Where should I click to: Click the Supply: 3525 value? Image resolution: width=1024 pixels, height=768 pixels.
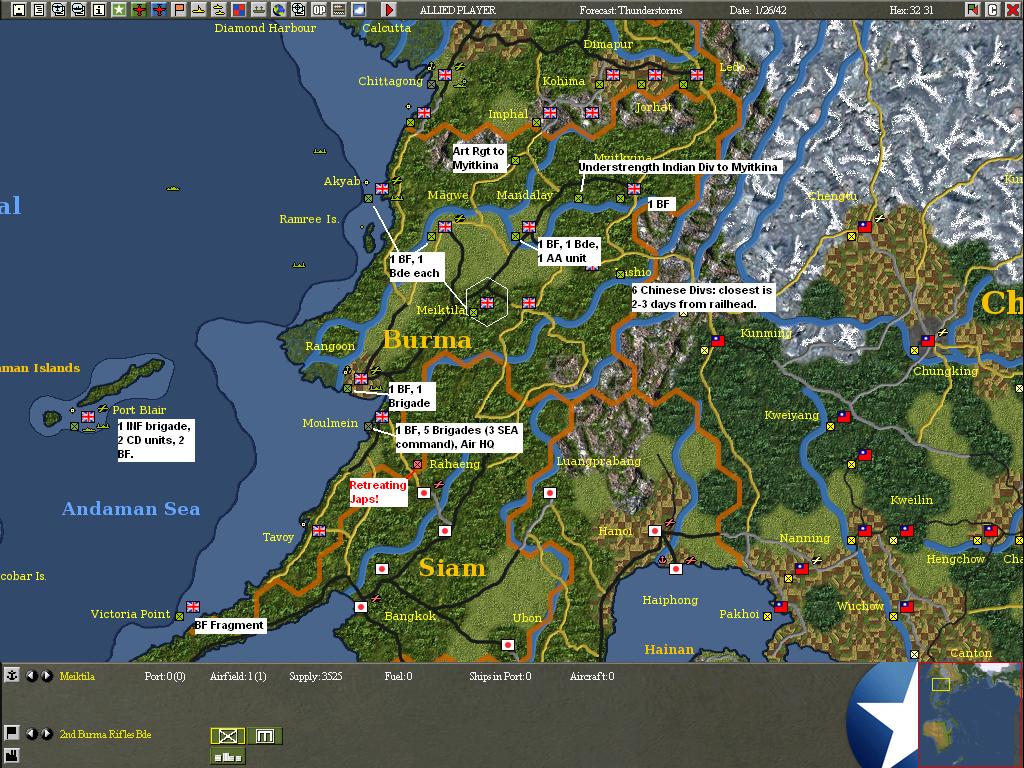315,676
